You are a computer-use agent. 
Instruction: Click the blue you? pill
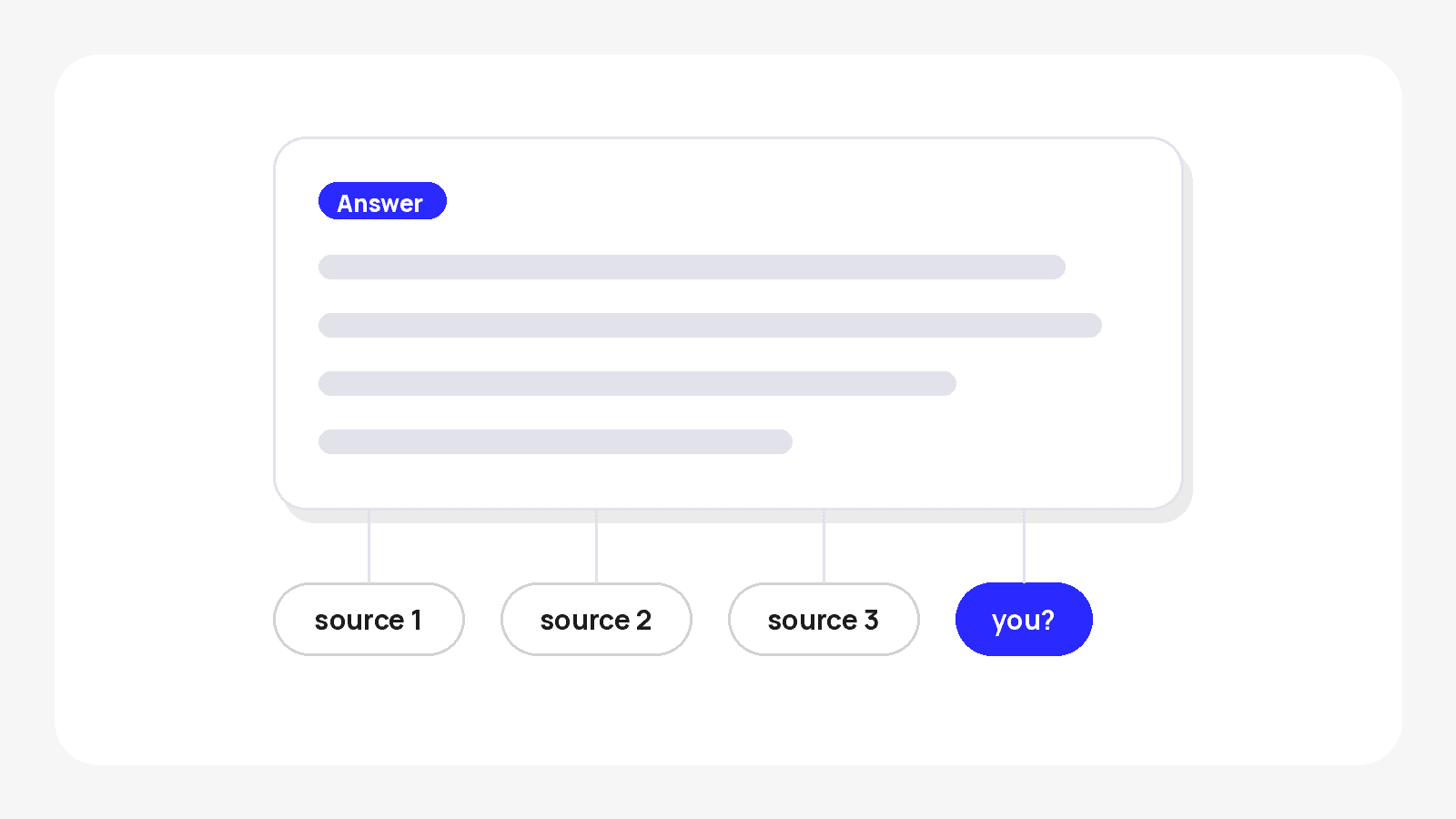pyautogui.click(x=1024, y=620)
